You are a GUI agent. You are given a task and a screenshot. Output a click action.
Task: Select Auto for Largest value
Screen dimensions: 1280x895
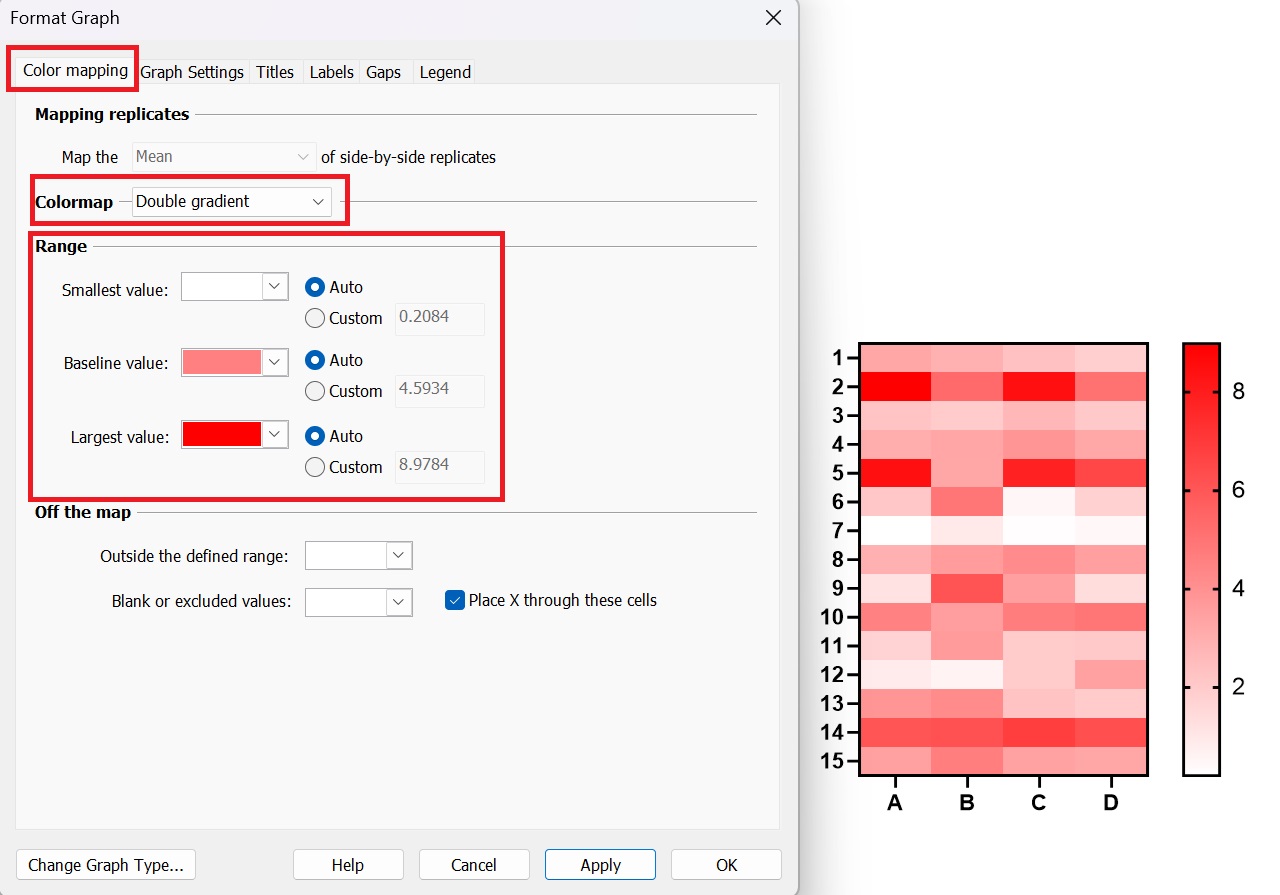click(x=315, y=436)
